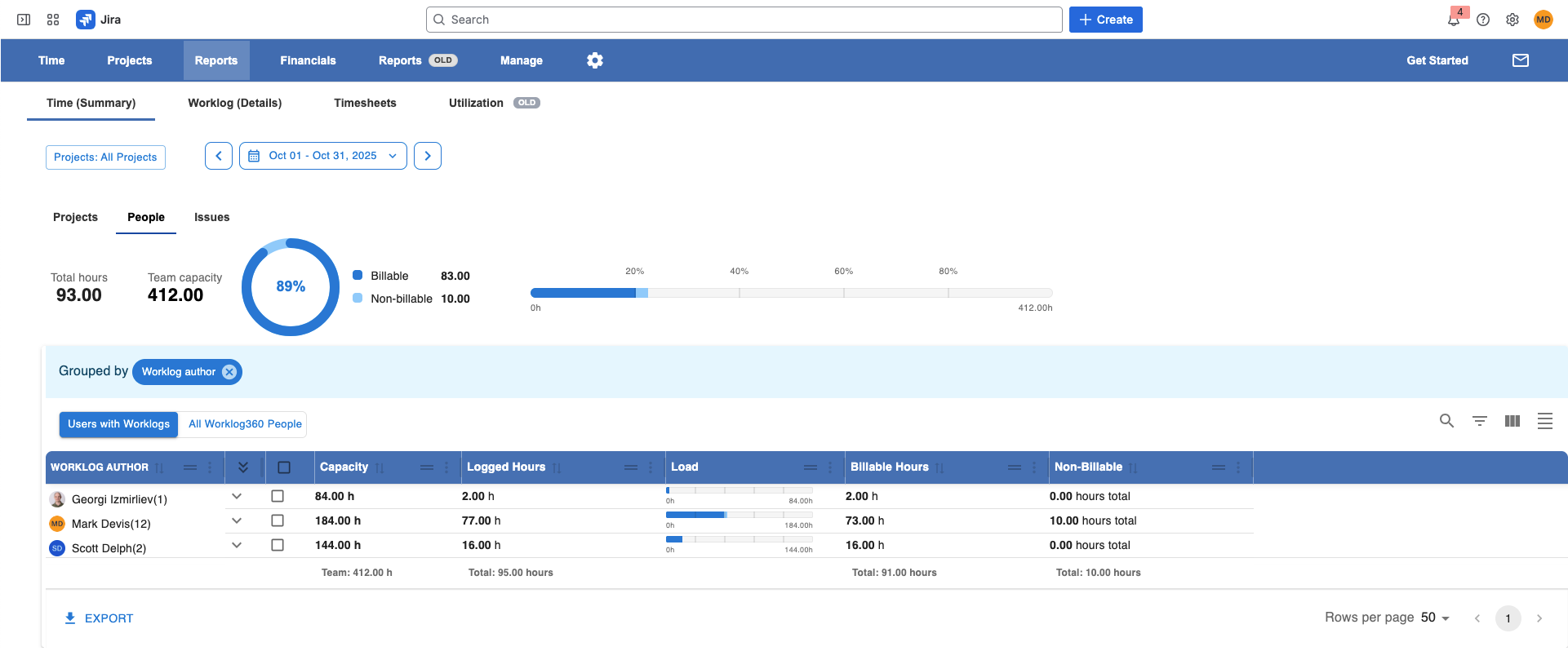Open the Oct 01 - Oct 31 date dropdown
The height and width of the screenshot is (651, 1568).
tap(323, 156)
